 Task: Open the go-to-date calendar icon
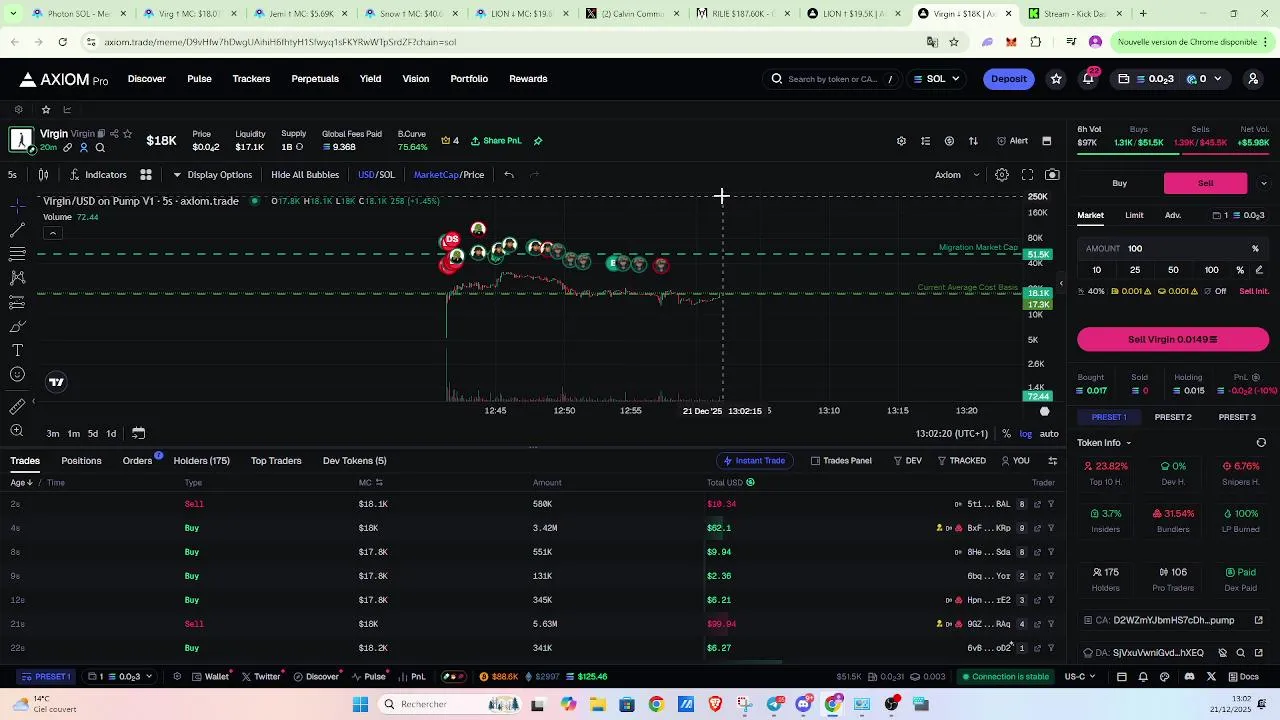click(138, 434)
